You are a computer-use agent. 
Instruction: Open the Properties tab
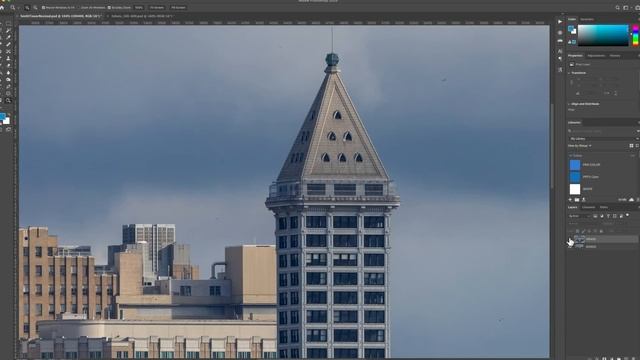point(575,56)
